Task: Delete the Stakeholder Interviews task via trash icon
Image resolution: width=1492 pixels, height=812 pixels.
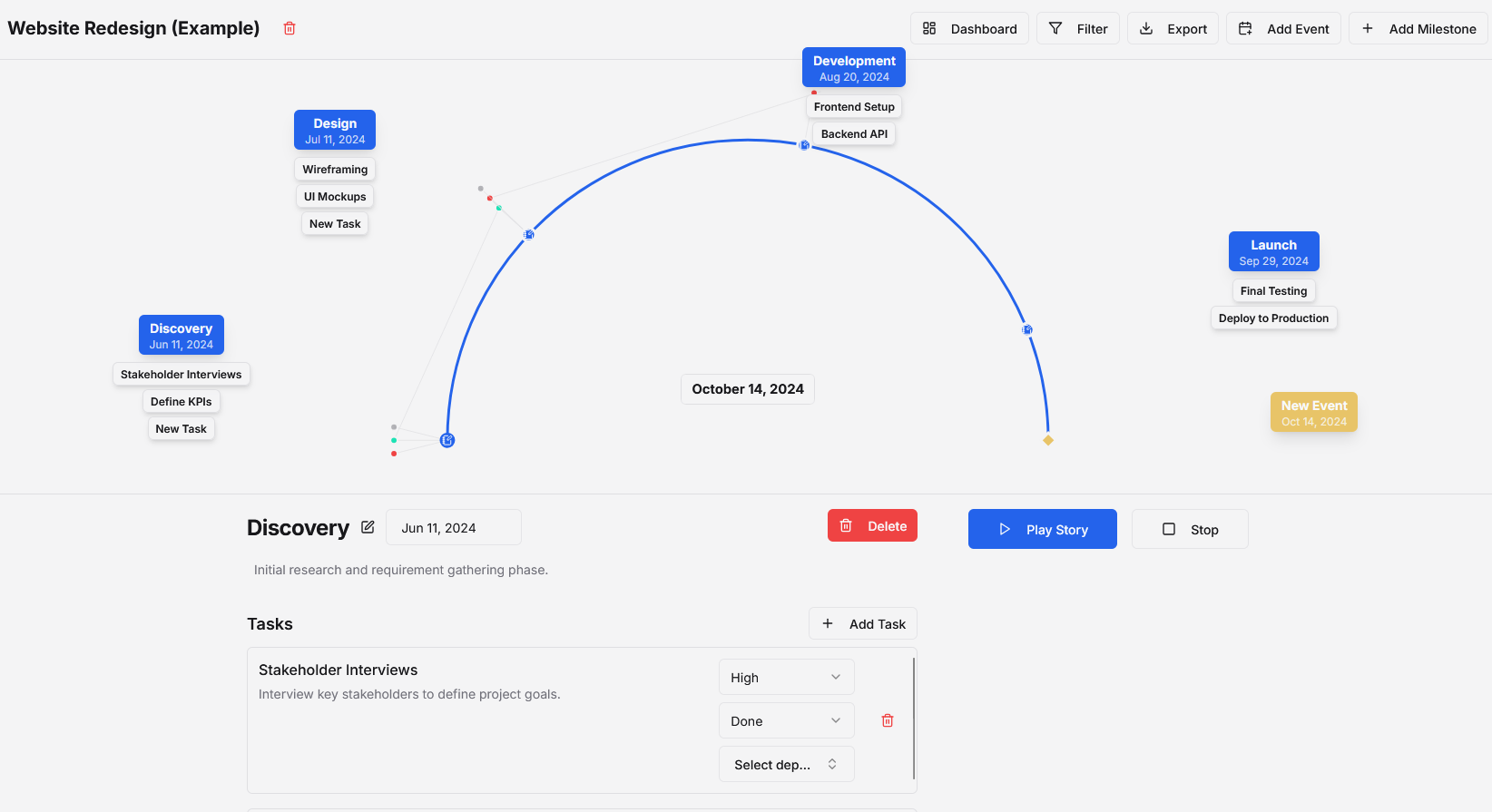Action: pyautogui.click(x=888, y=720)
